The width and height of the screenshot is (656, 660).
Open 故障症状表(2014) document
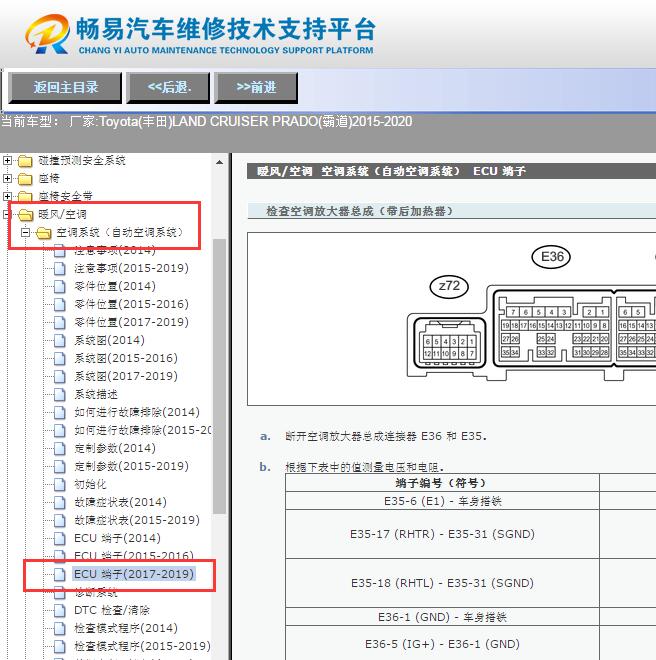(120, 502)
